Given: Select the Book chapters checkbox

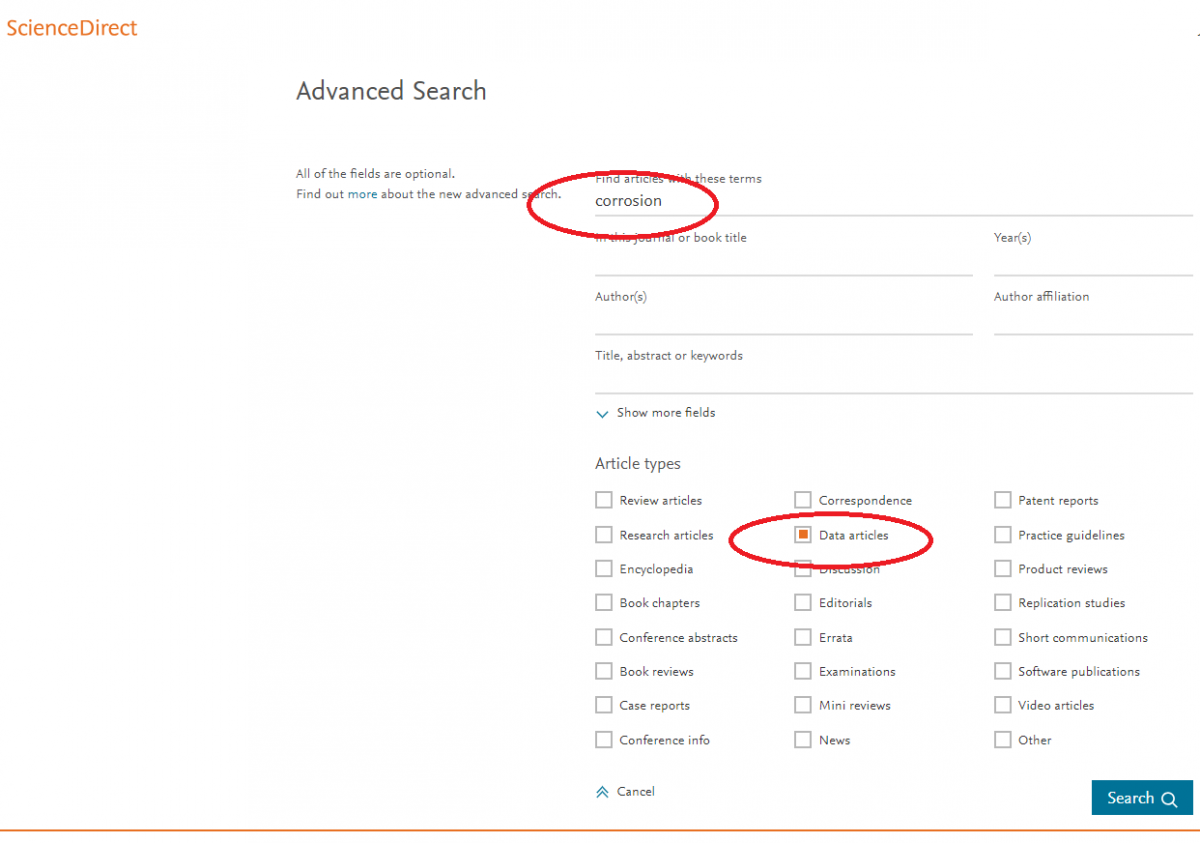Looking at the screenshot, I should click(x=604, y=603).
